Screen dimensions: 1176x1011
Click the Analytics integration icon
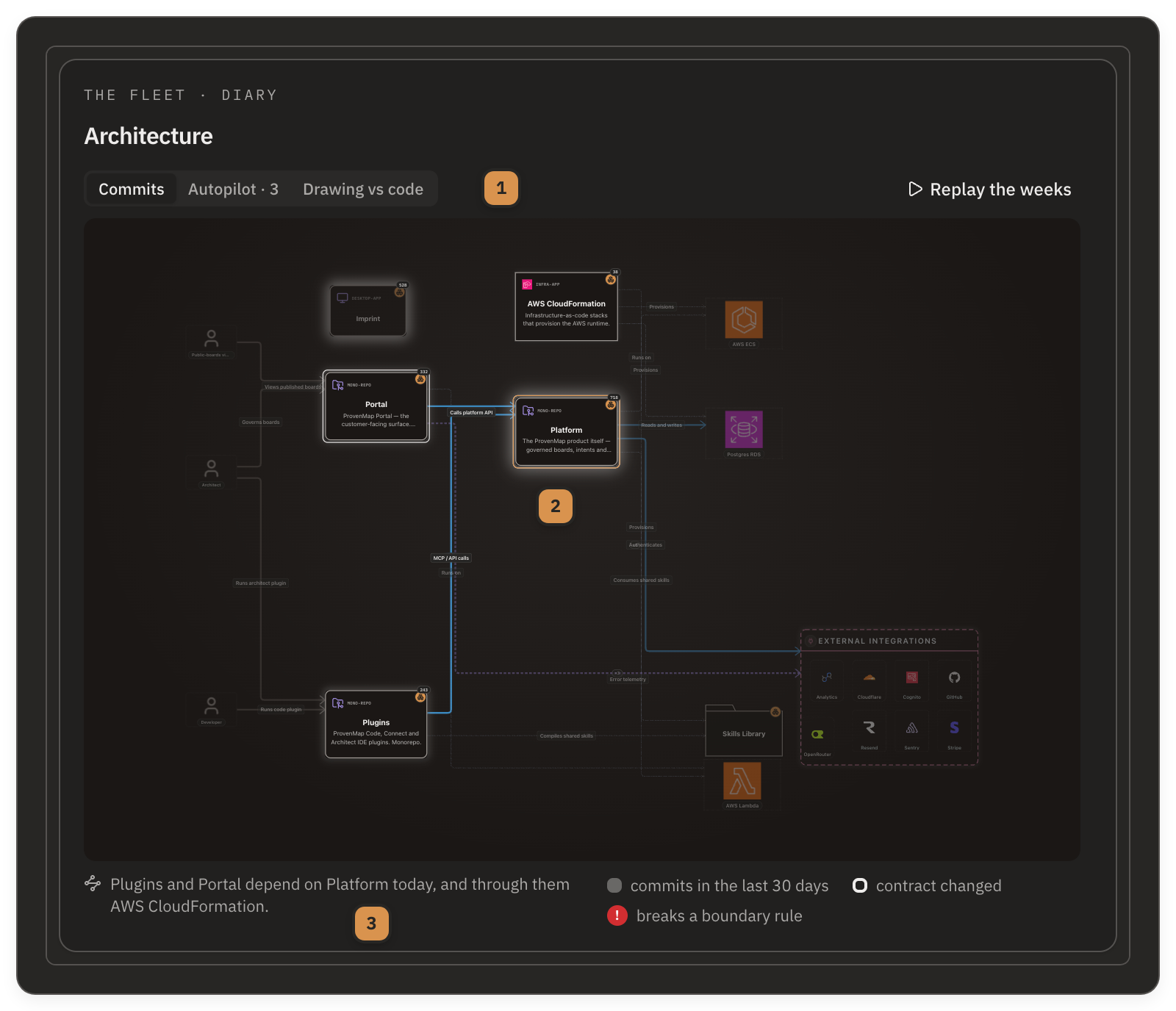[827, 677]
